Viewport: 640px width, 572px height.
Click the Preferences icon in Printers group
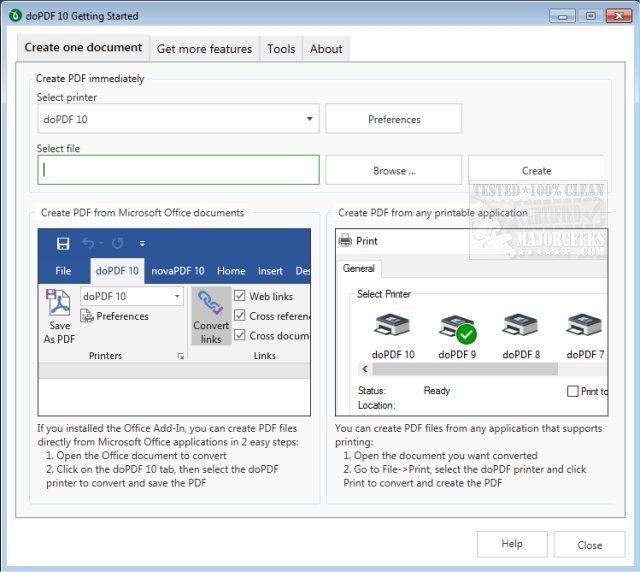88,317
